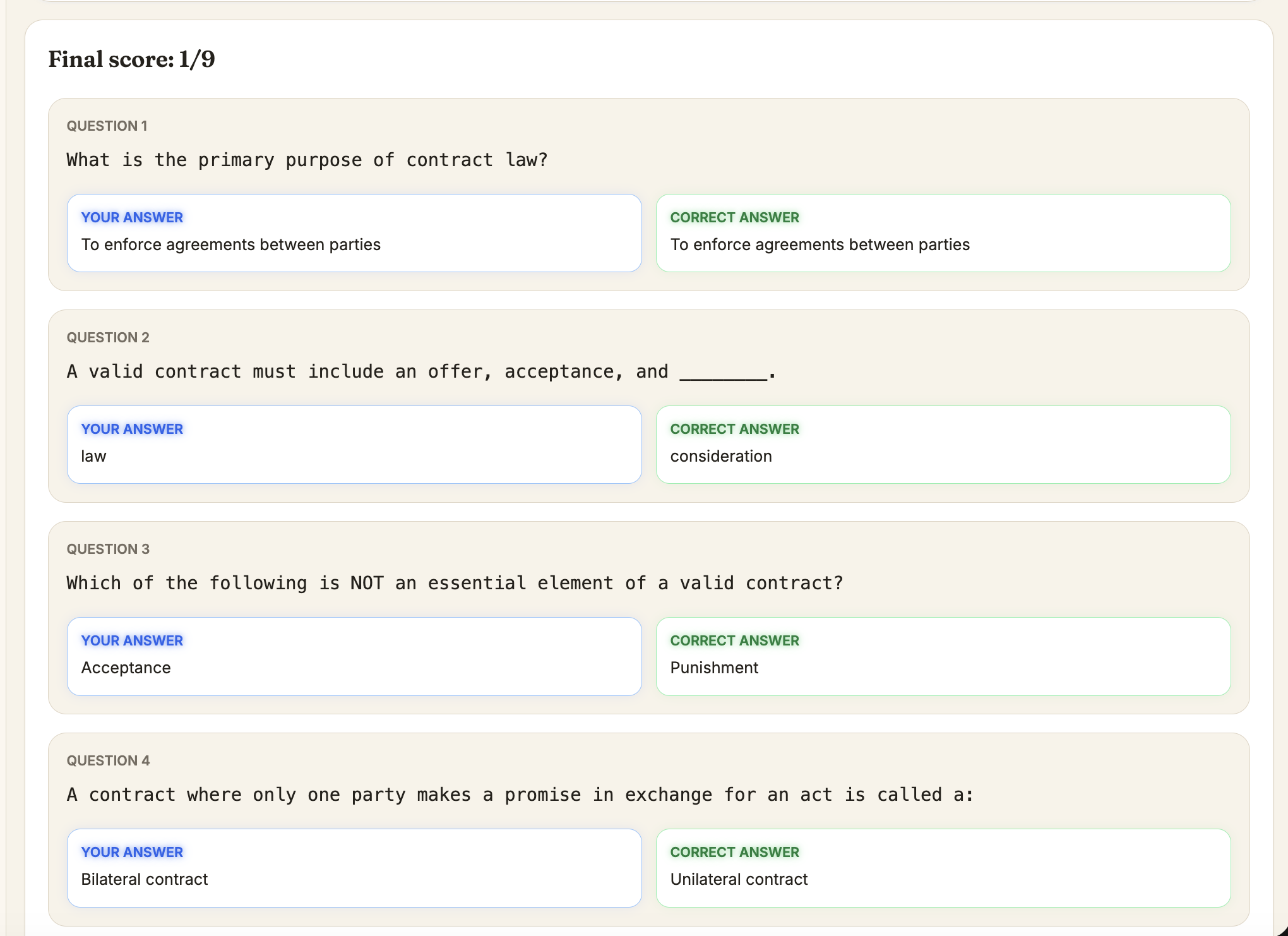Click the 'law' answer box
This screenshot has width=1288, height=936.
pos(354,445)
